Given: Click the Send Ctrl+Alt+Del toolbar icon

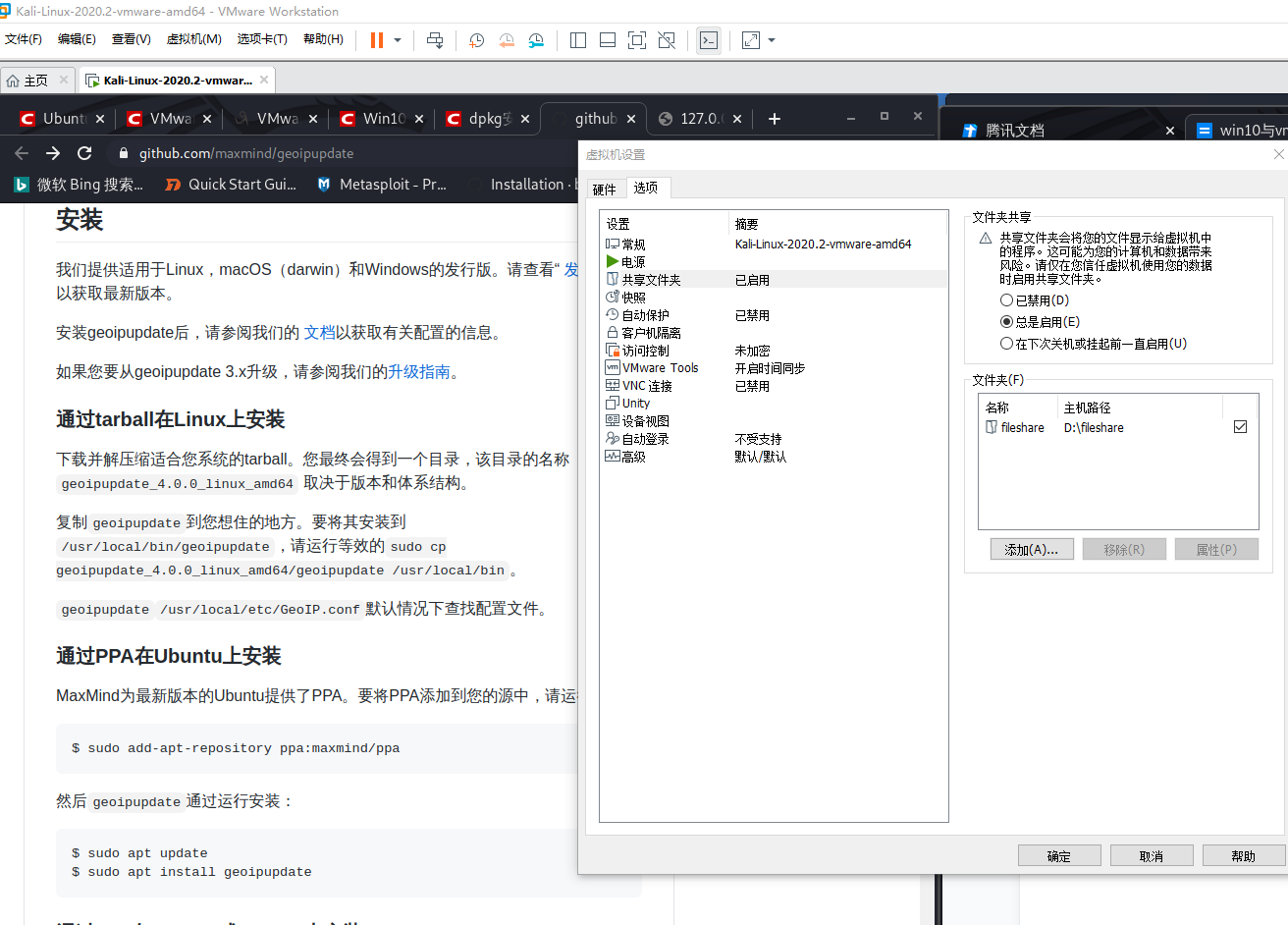Looking at the screenshot, I should pos(435,40).
